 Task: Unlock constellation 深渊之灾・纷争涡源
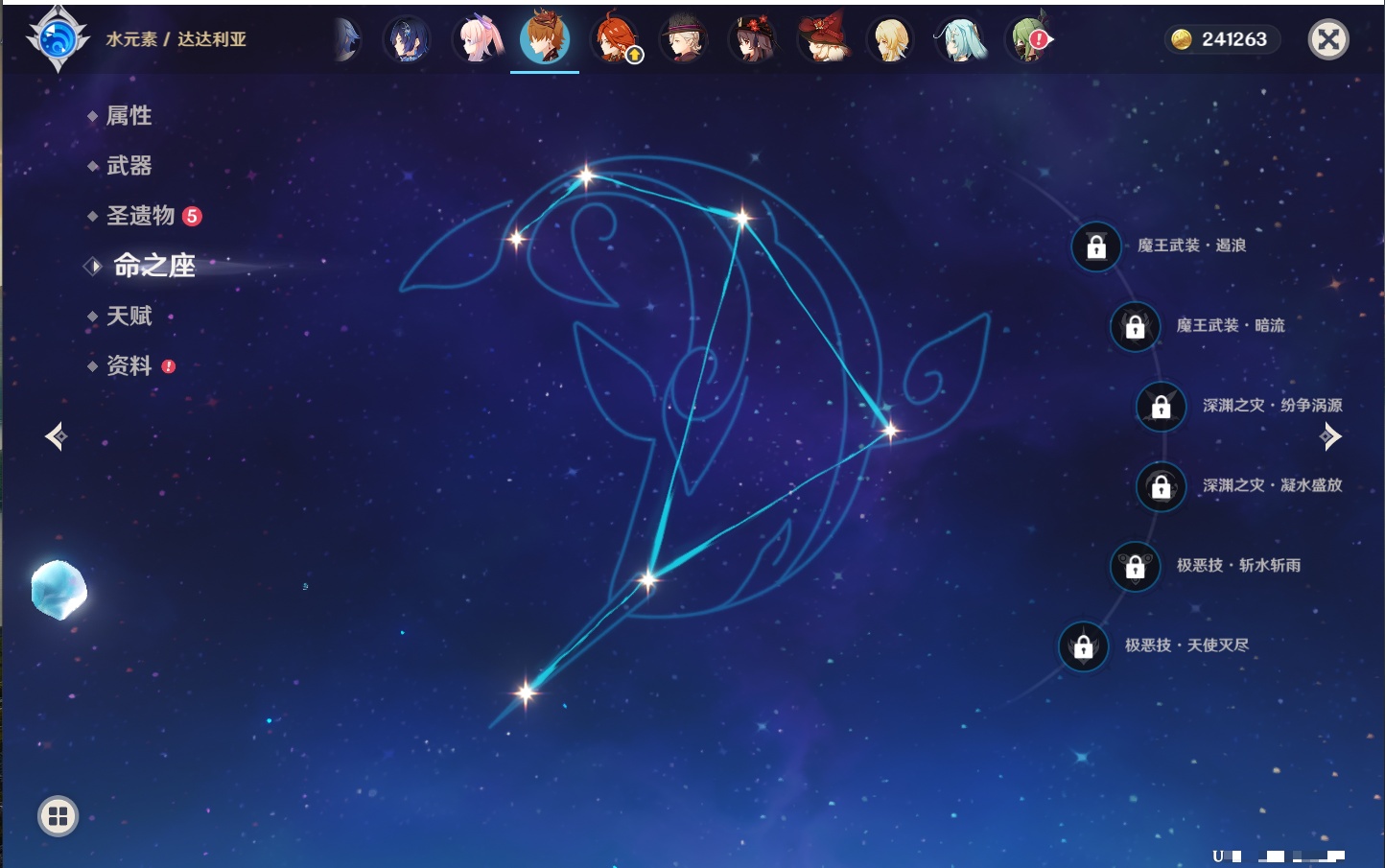[x=1161, y=407]
